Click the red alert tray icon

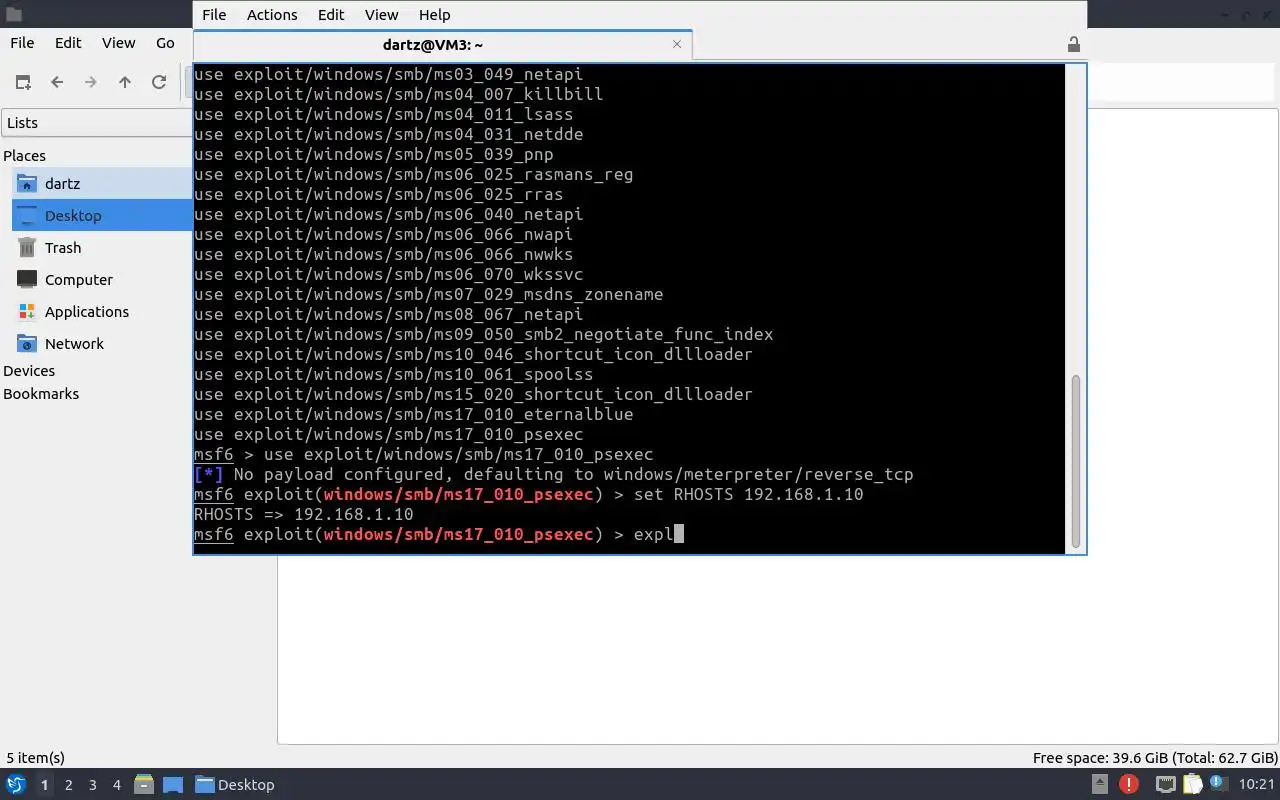click(1129, 785)
